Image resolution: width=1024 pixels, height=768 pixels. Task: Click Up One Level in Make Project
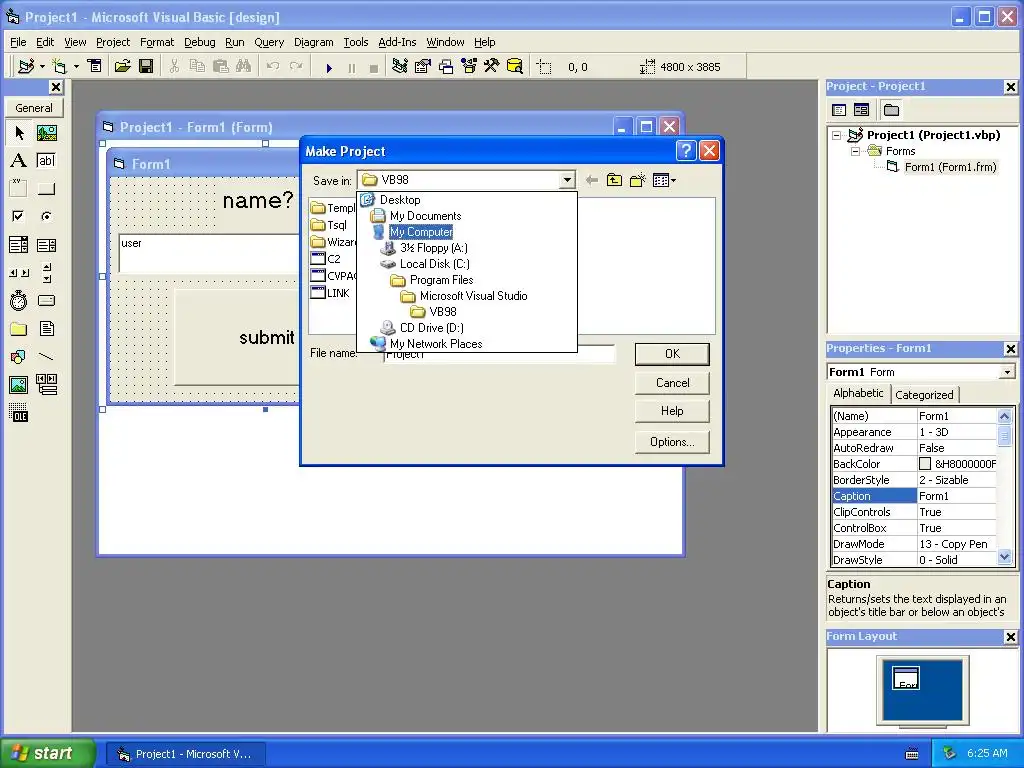point(614,180)
